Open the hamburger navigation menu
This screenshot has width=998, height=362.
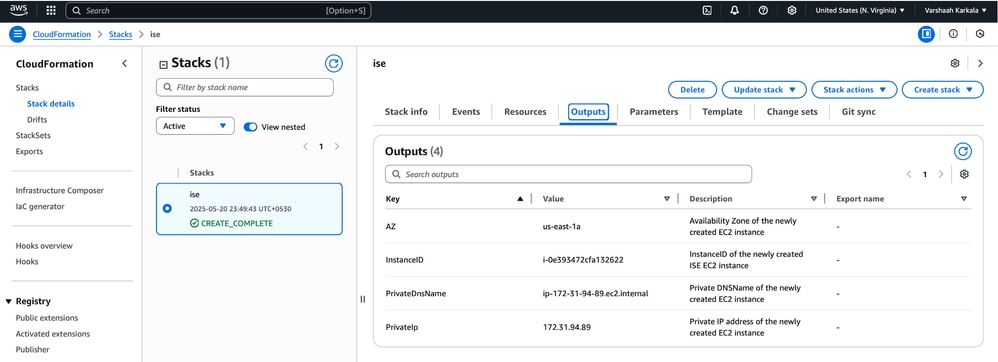click(x=17, y=34)
